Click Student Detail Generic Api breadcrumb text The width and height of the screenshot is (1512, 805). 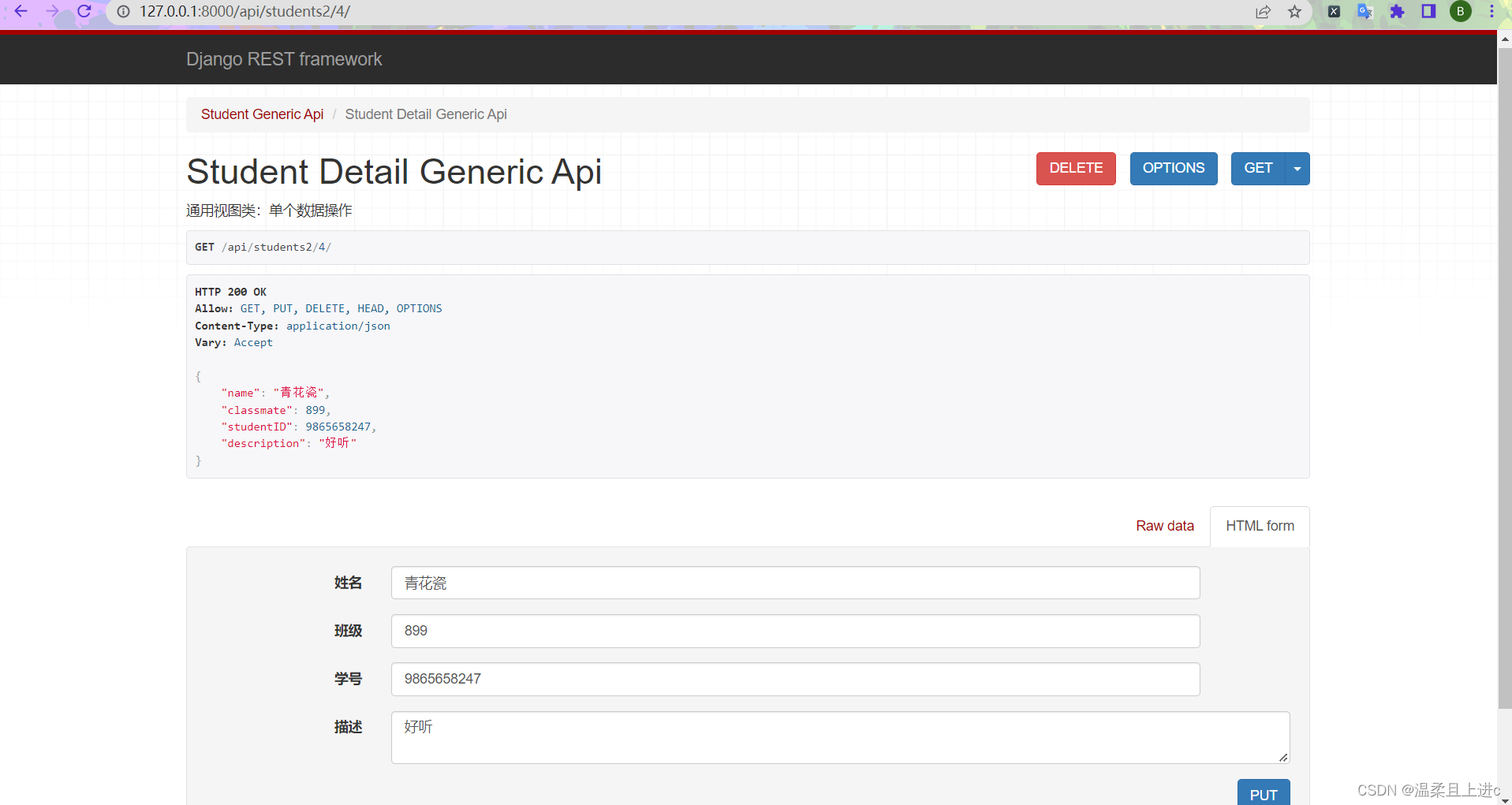click(426, 114)
